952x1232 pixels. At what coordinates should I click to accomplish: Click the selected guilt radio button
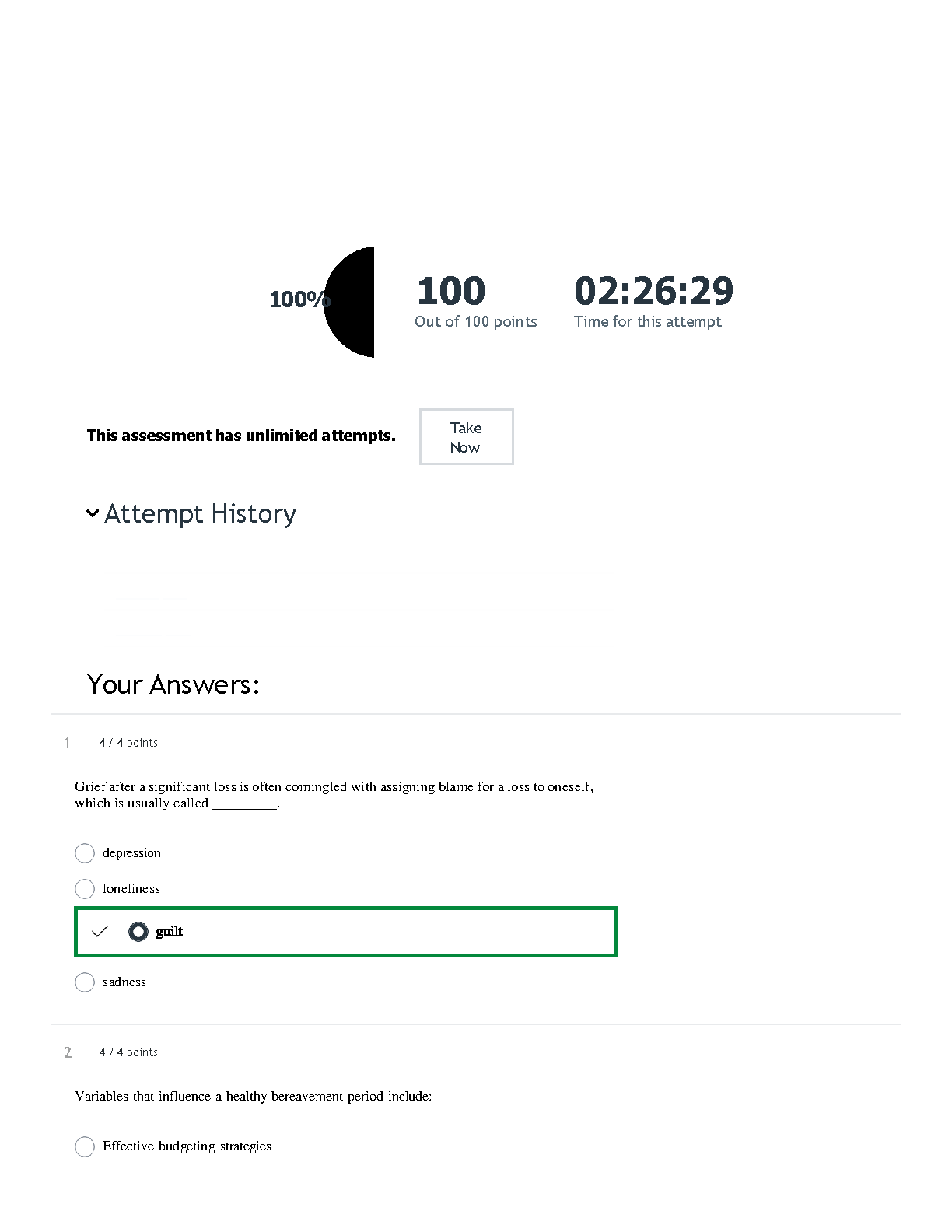pos(138,931)
